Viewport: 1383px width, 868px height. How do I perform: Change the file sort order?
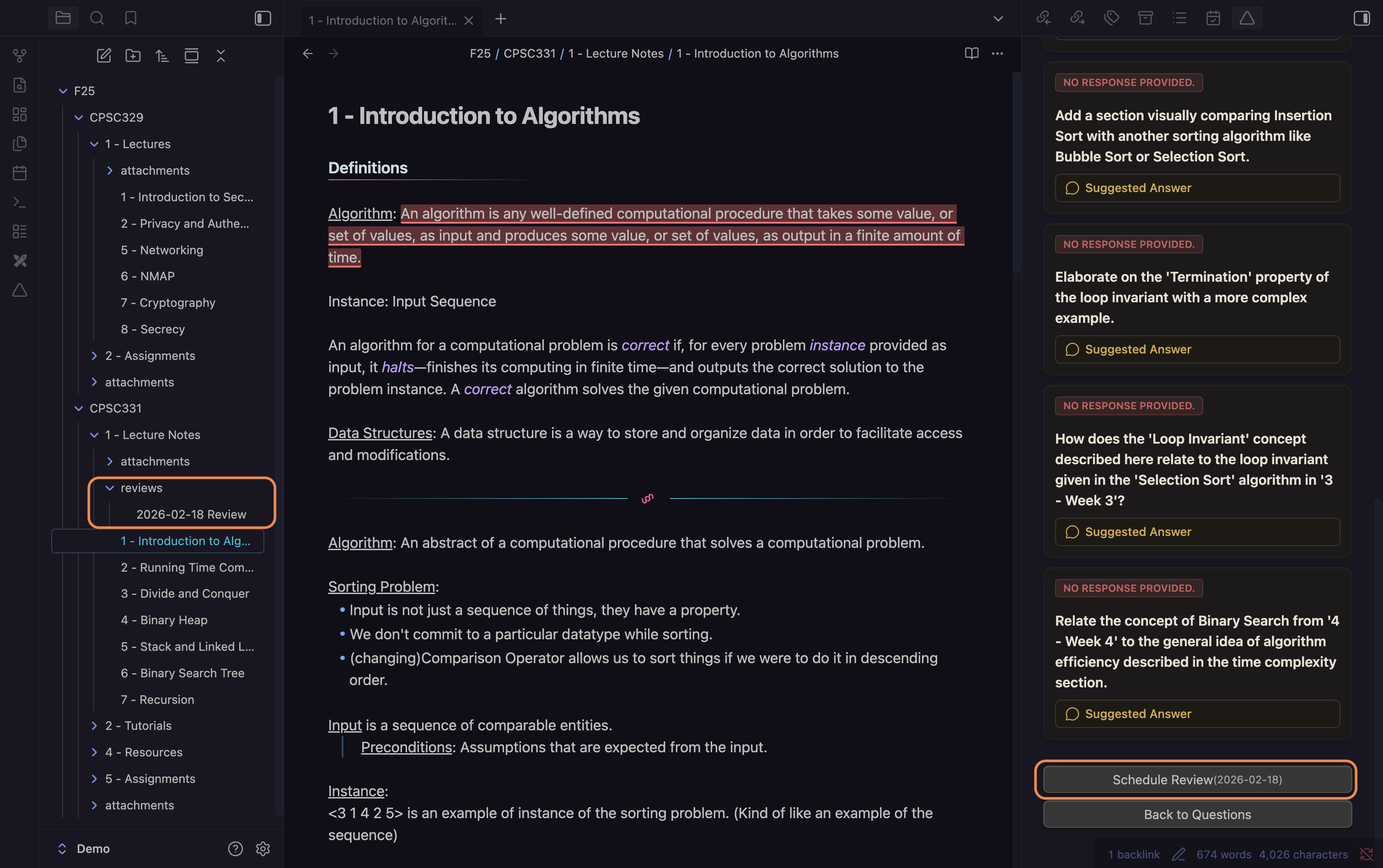(x=162, y=56)
